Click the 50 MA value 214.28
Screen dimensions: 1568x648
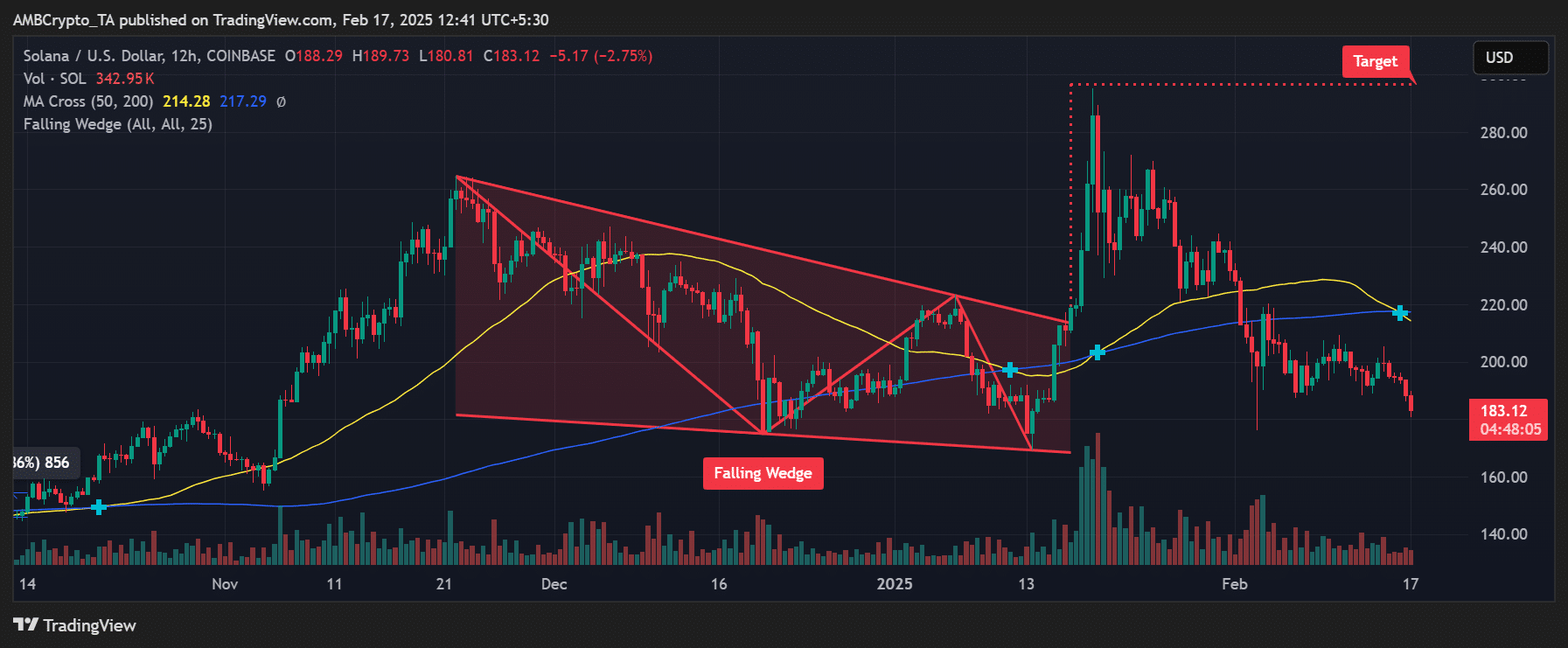[x=186, y=101]
